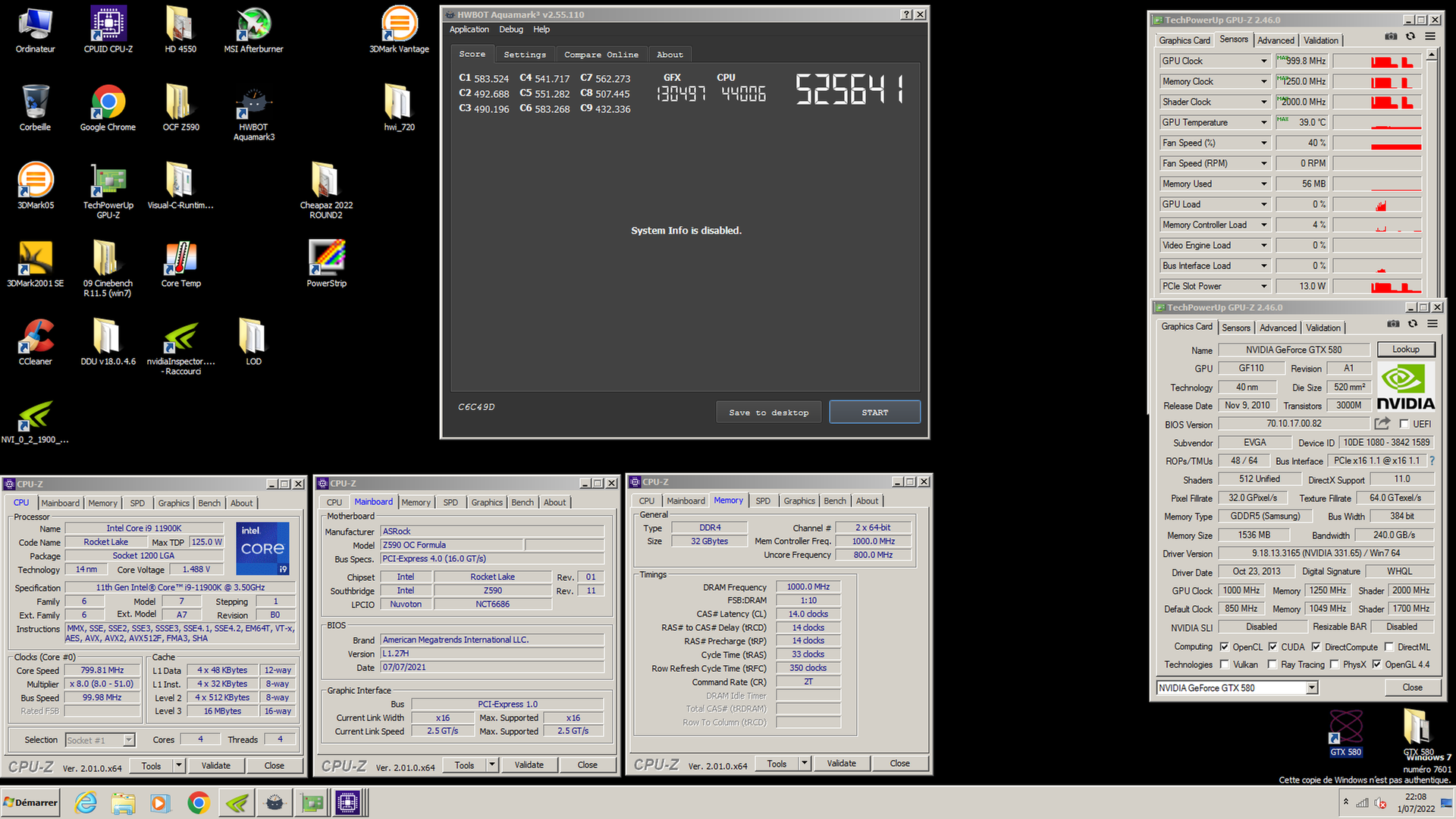Open the GTX 580 desktop shortcut
Viewport: 1456px width, 819px height.
coord(1346,733)
